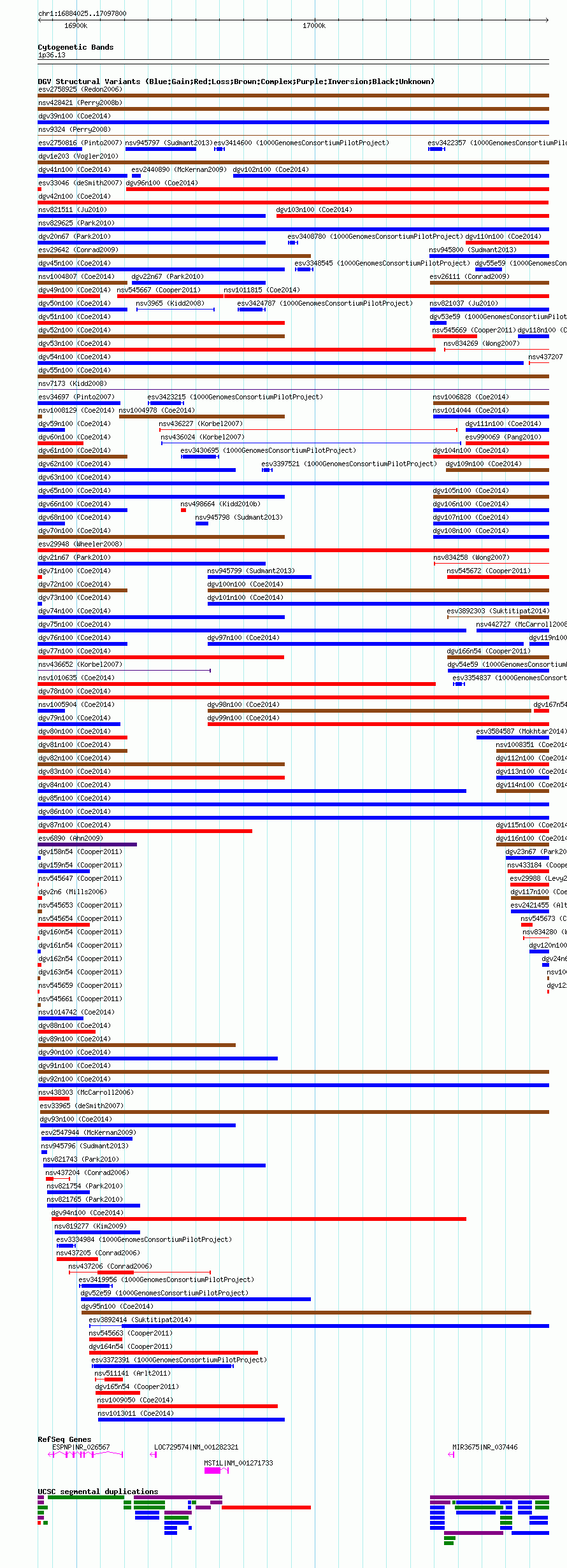
Task: Click the 1p36.13 cytogenetic band label
Action: point(52,55)
